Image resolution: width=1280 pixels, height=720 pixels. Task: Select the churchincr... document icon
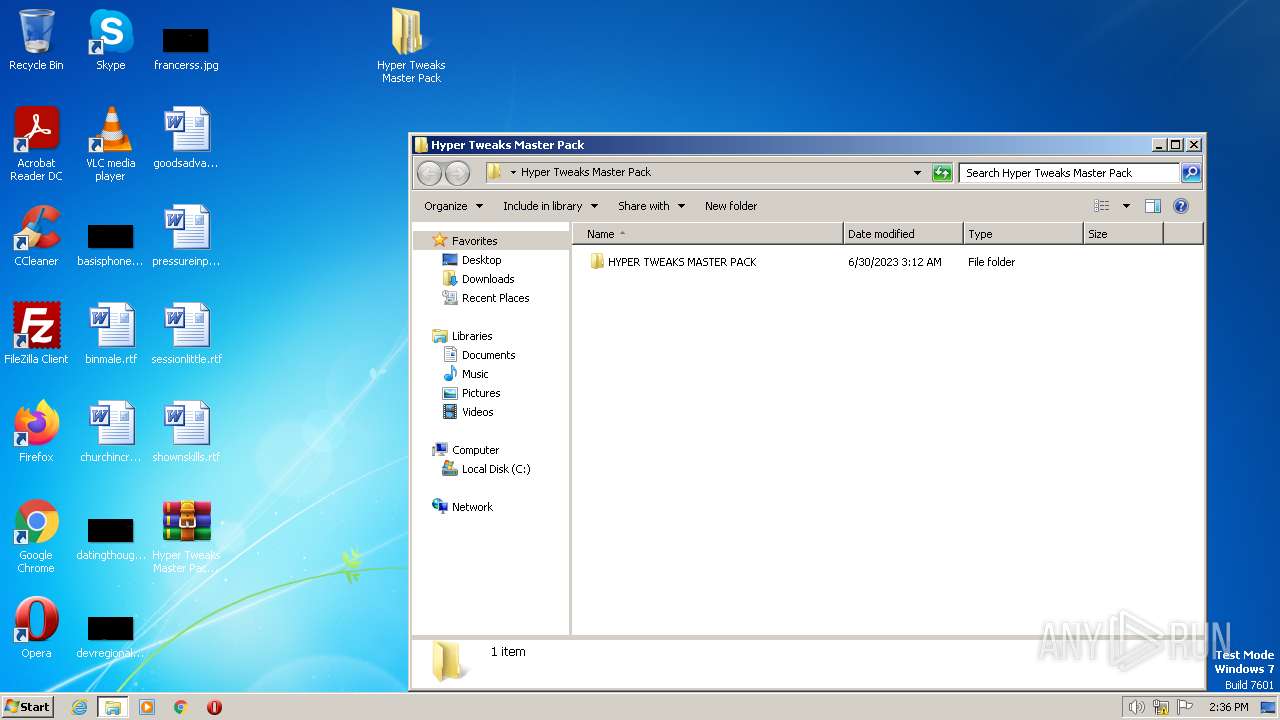click(x=110, y=432)
